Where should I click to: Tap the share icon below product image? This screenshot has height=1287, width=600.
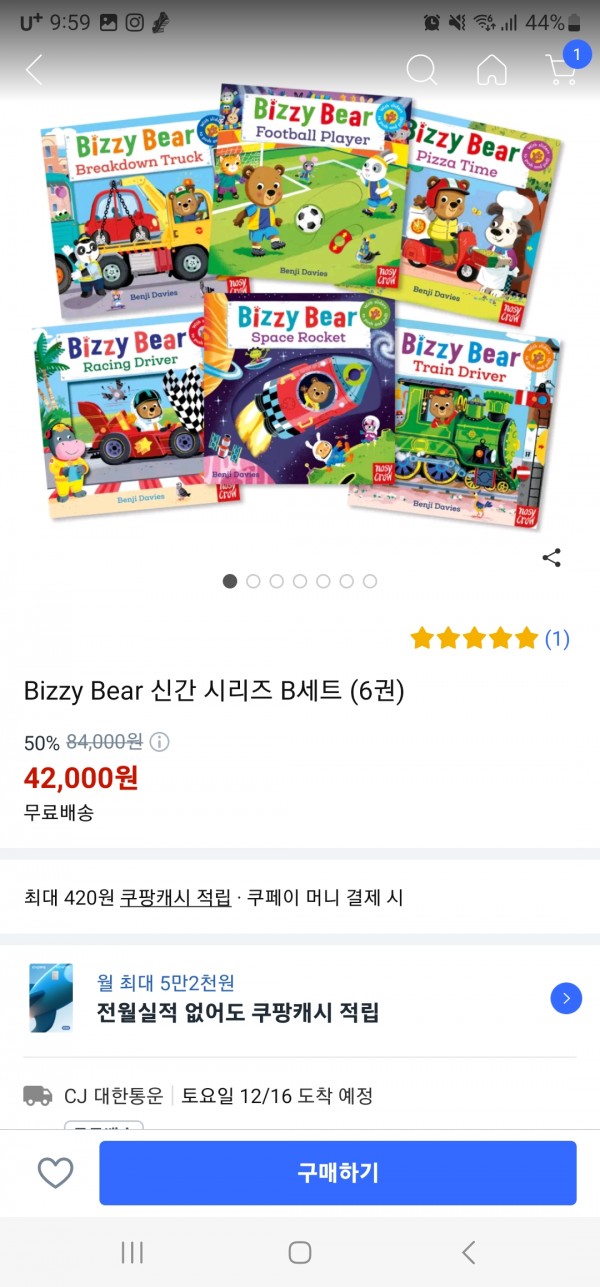551,558
